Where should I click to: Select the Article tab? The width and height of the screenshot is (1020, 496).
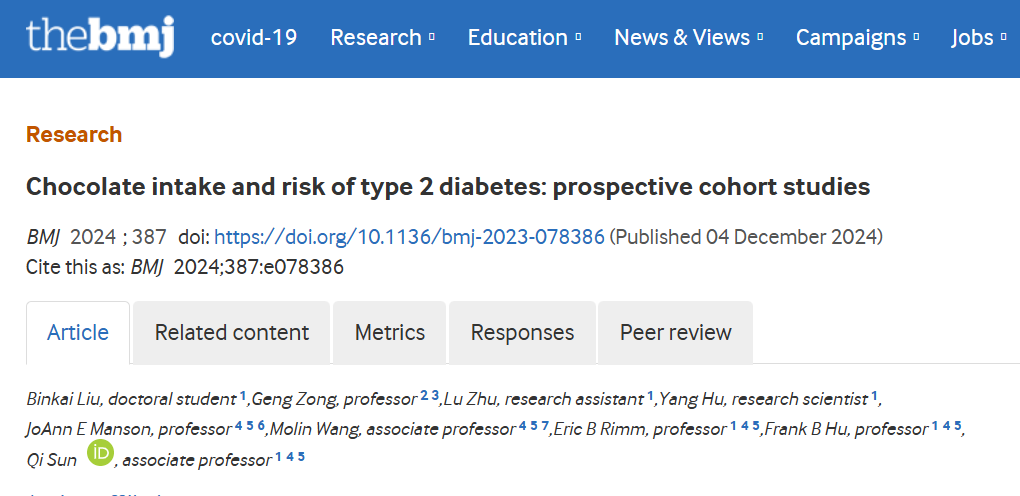(78, 333)
